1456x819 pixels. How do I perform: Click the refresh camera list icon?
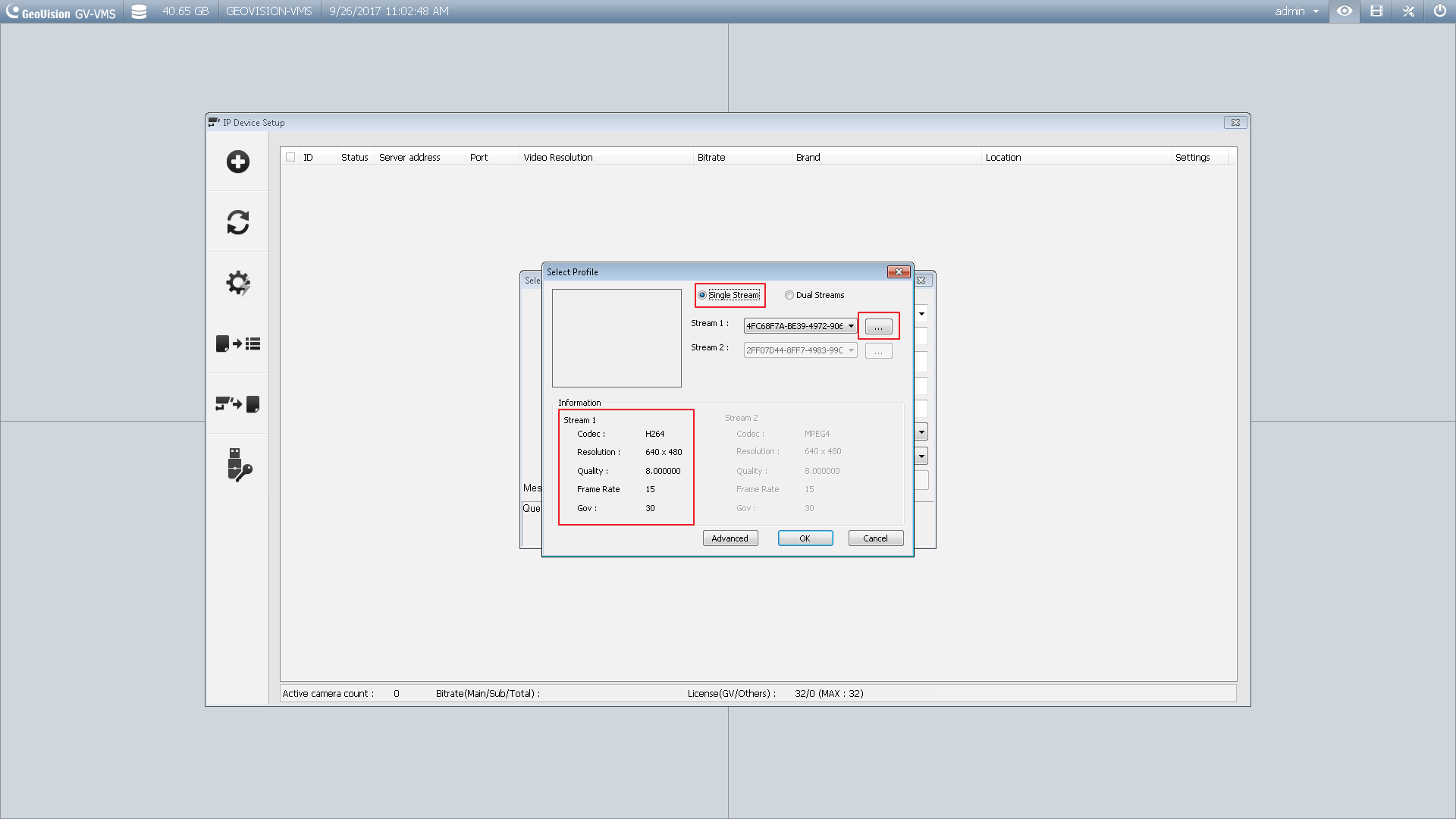[x=237, y=222]
